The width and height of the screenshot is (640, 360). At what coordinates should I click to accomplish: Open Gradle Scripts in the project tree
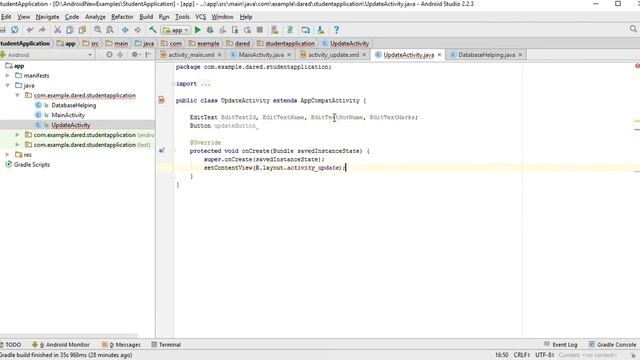[31, 164]
